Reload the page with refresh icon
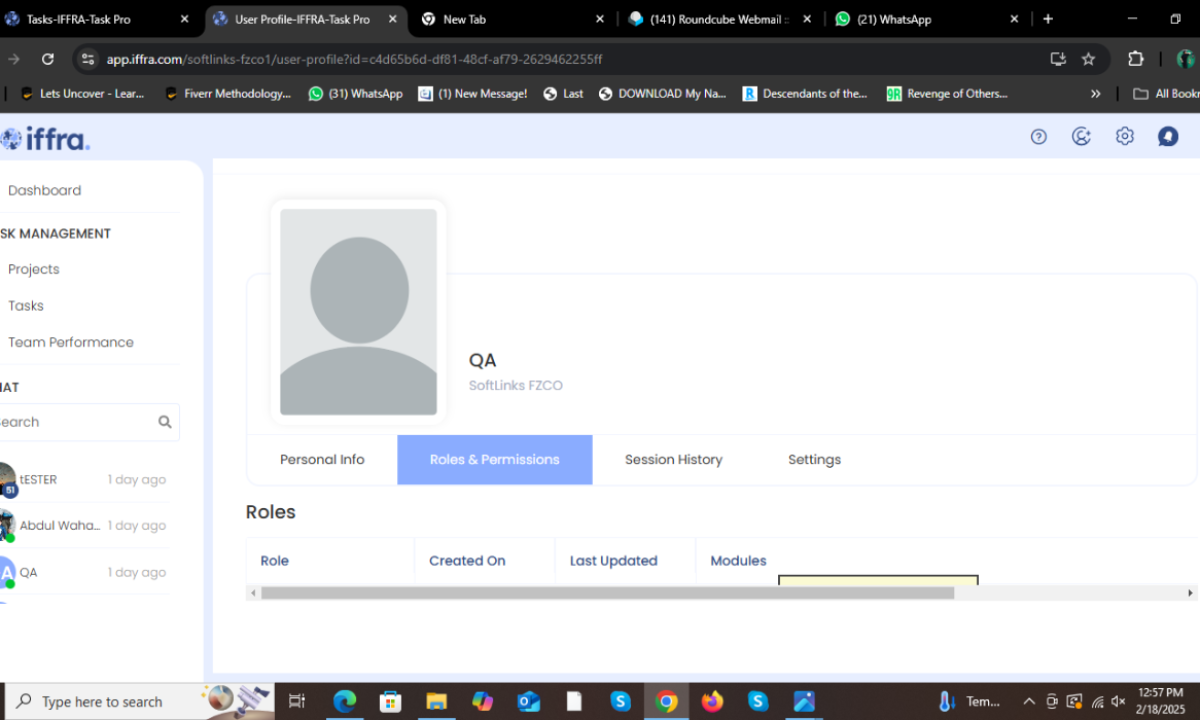Screen dimensions: 1200x720 coord(47,59)
